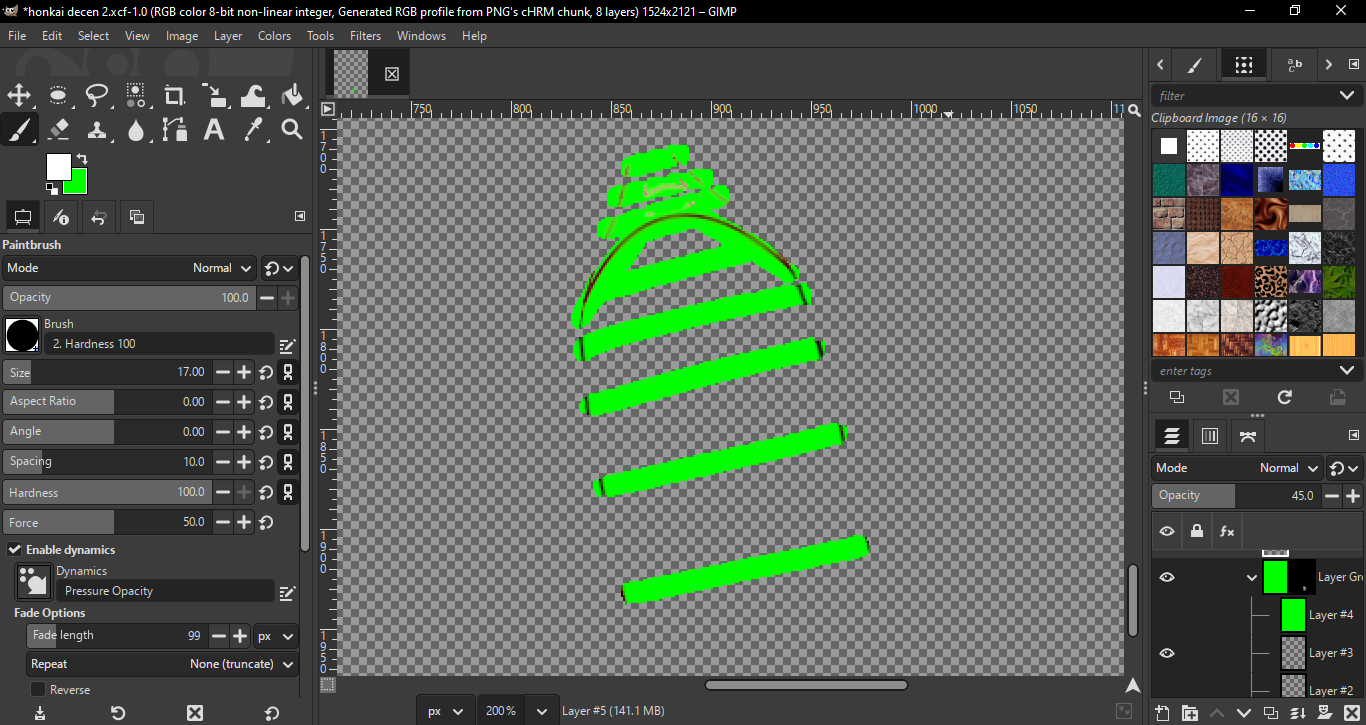Switch to the Brushes dock tab
The height and width of the screenshot is (725, 1366).
[1194, 65]
